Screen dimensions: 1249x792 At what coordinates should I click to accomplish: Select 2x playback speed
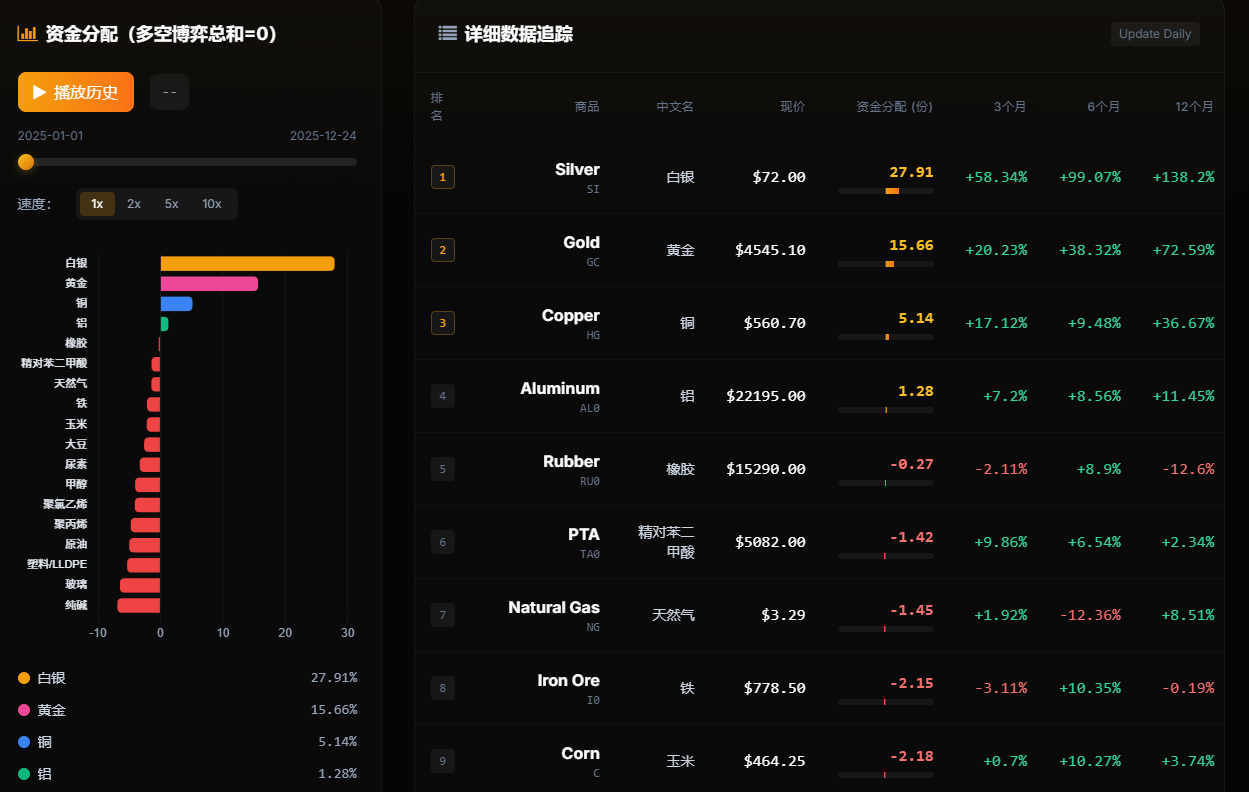133,203
